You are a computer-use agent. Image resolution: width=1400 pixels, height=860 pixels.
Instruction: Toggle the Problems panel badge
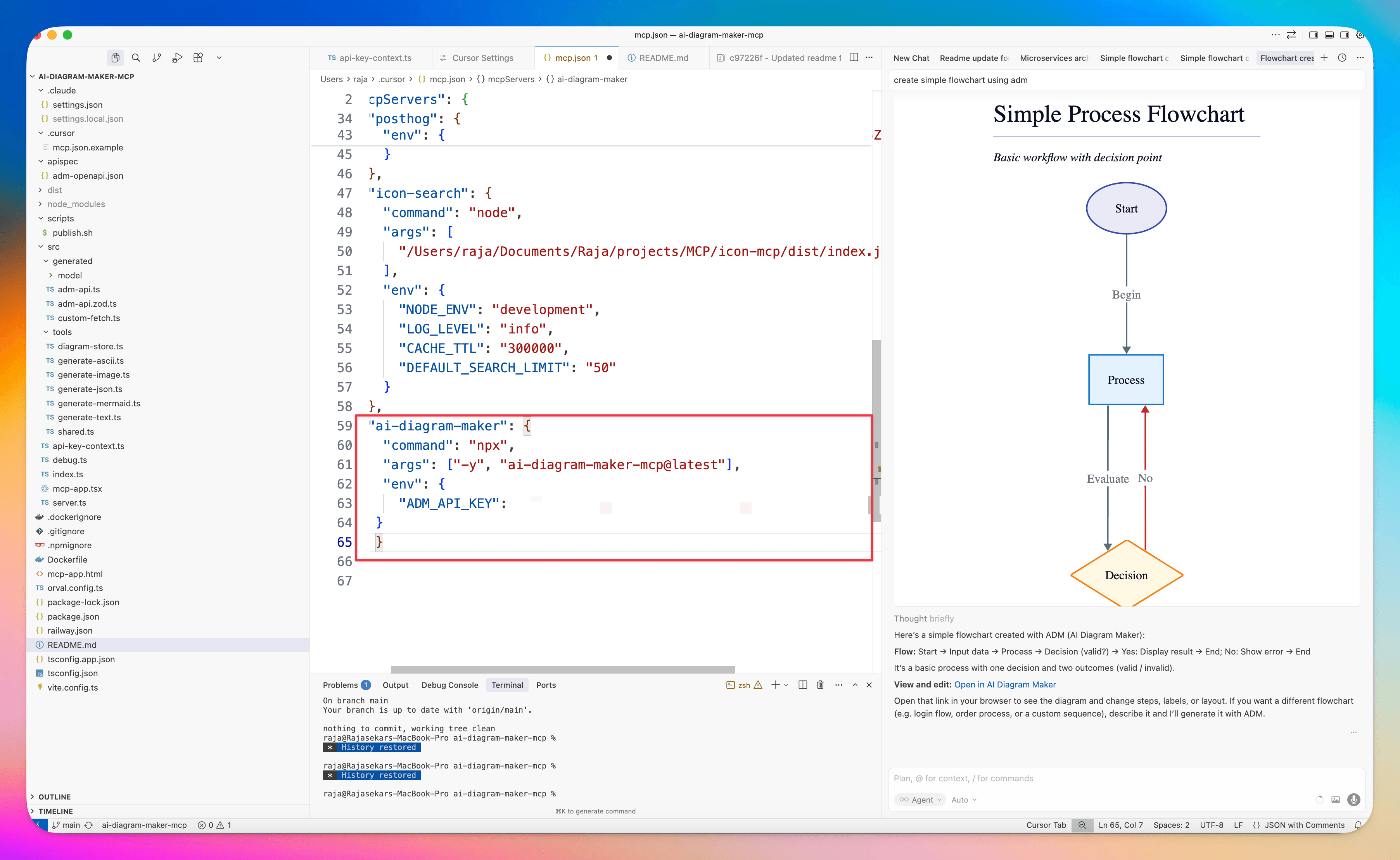(366, 685)
